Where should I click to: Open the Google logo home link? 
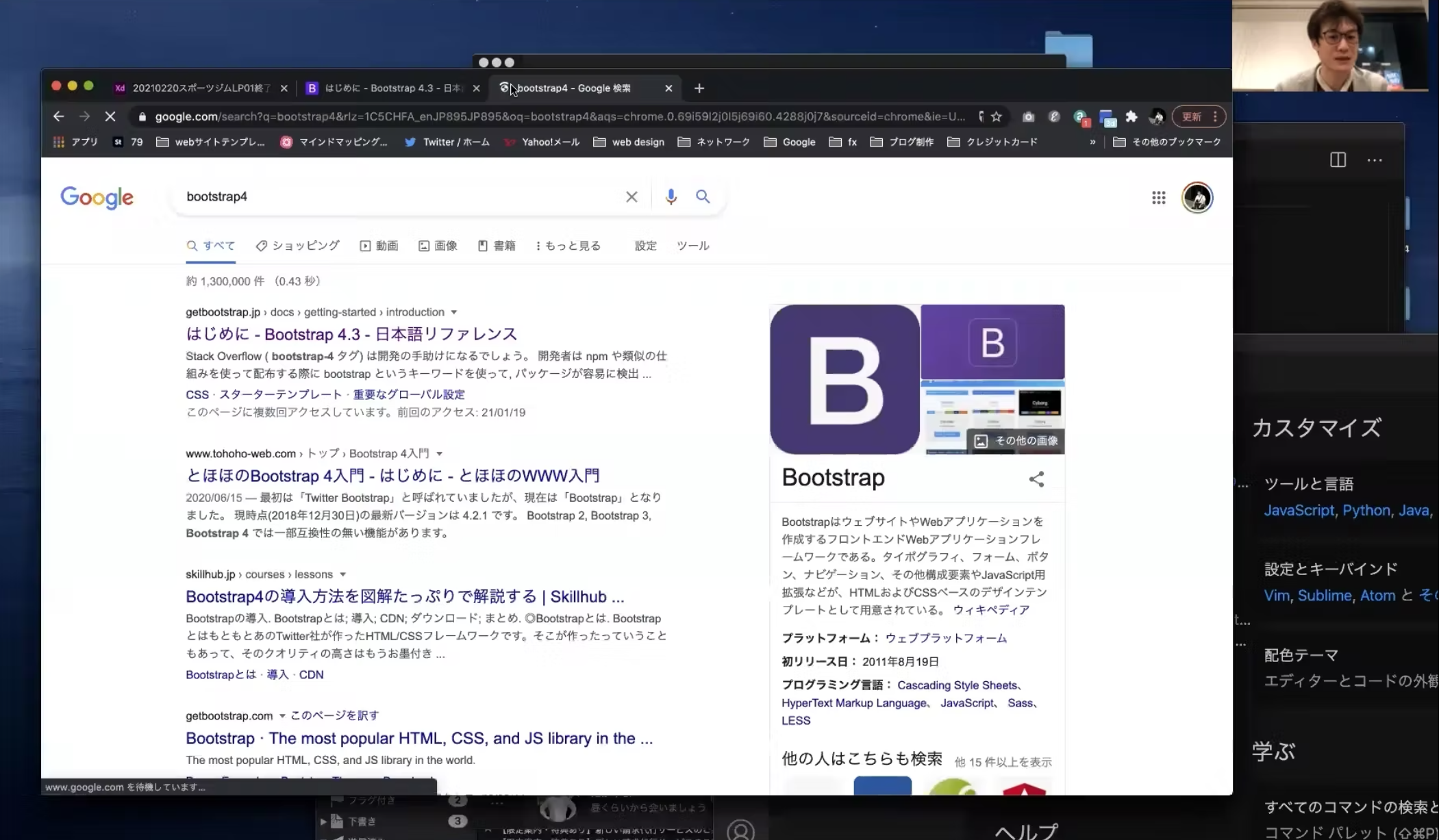coord(97,198)
